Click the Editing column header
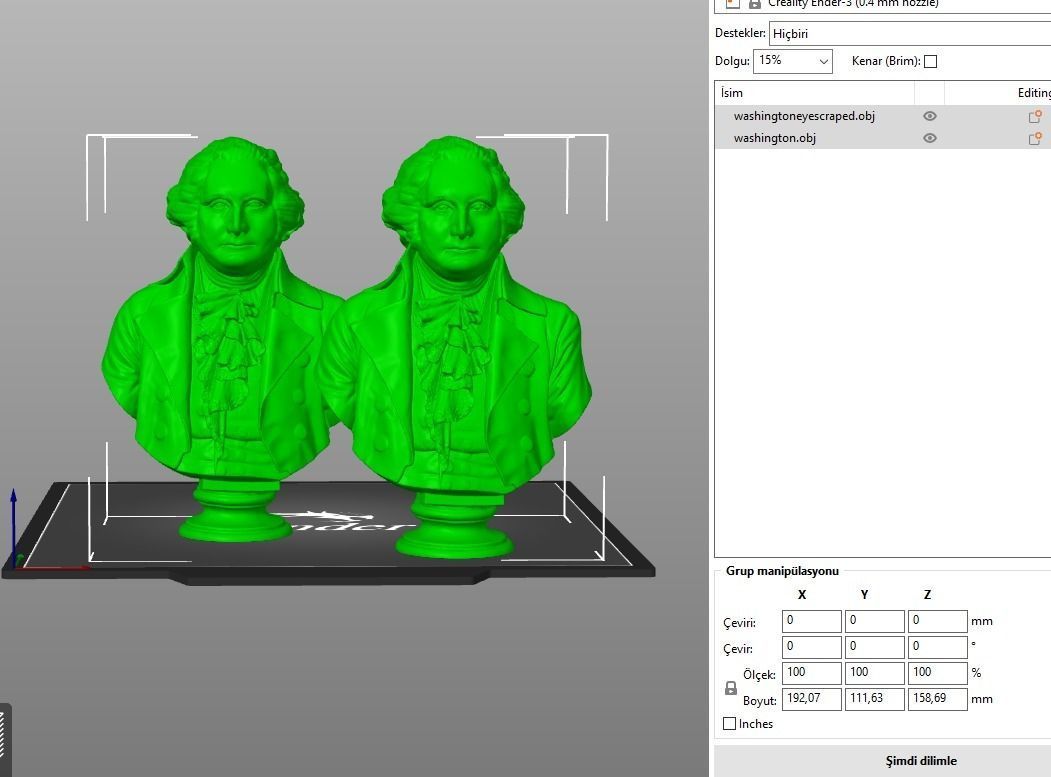Viewport: 1051px width, 777px height. [x=998, y=93]
